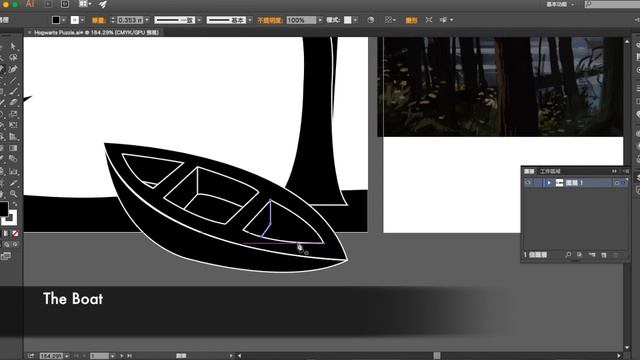Image resolution: width=640 pixels, height=360 pixels.
Task: Open the brush definition 基本 dropdown
Action: click(250, 20)
